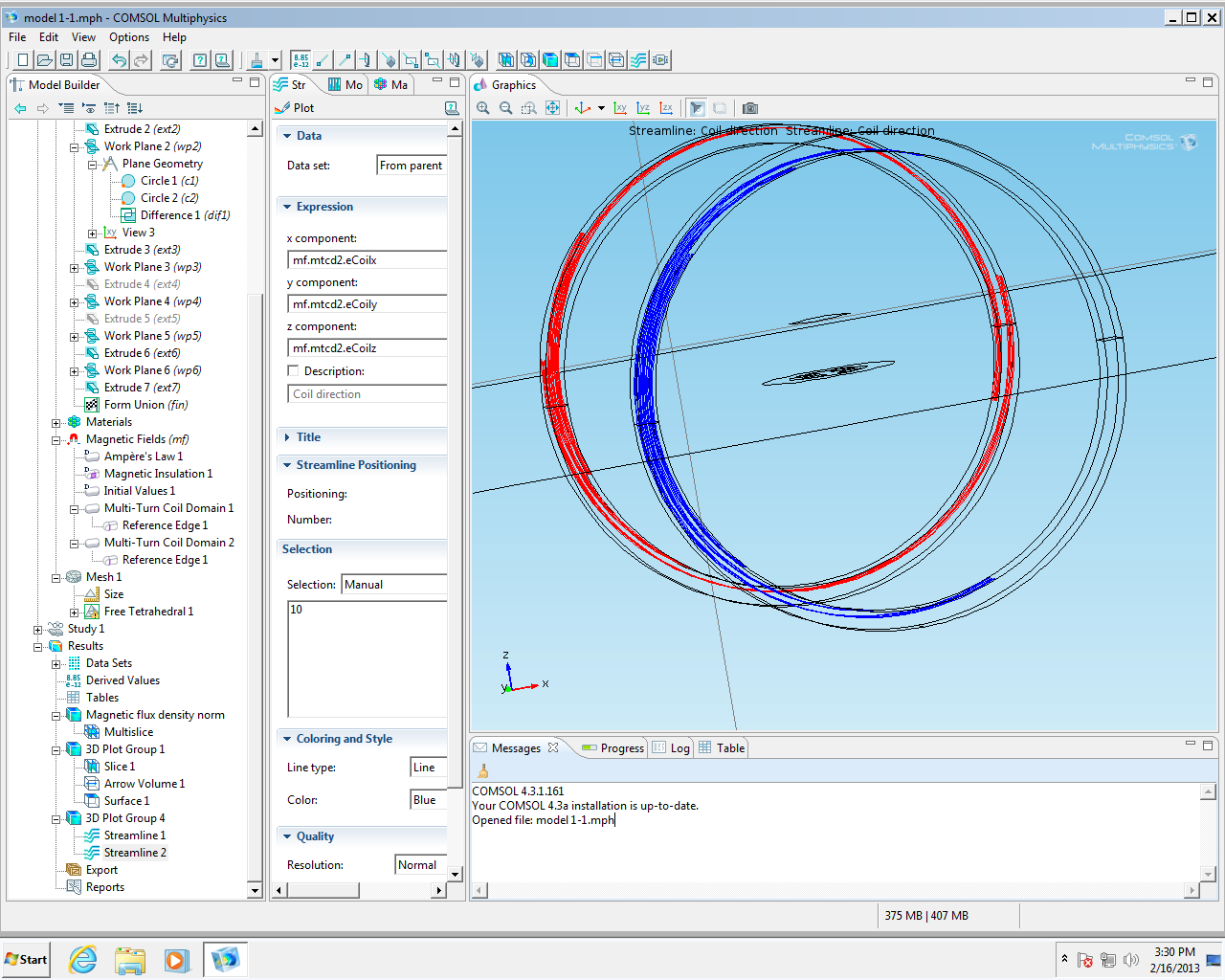The height and width of the screenshot is (980, 1225).
Task: Open the File menu
Action: (17, 37)
